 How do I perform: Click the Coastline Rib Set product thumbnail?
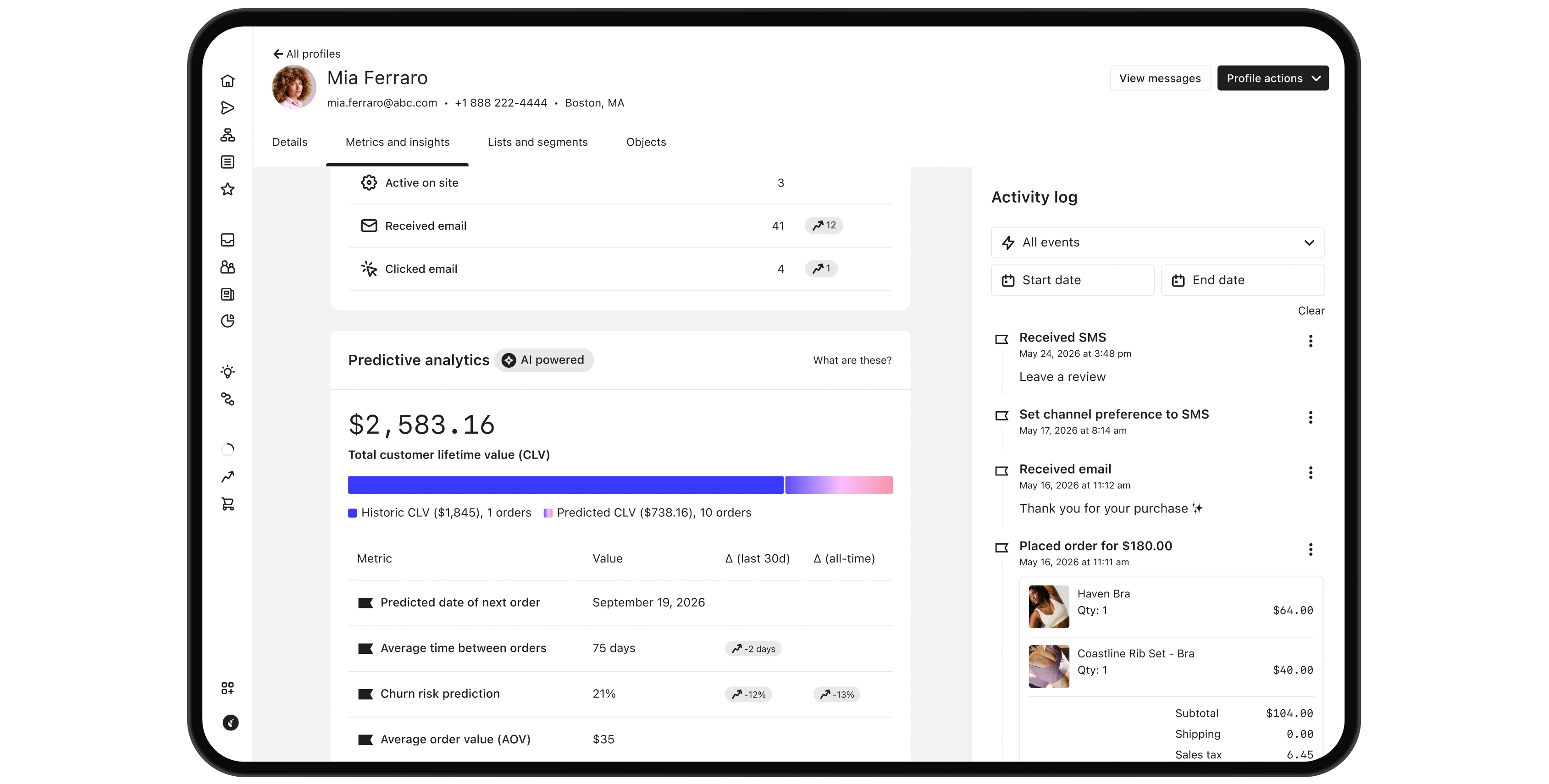pyautogui.click(x=1048, y=666)
